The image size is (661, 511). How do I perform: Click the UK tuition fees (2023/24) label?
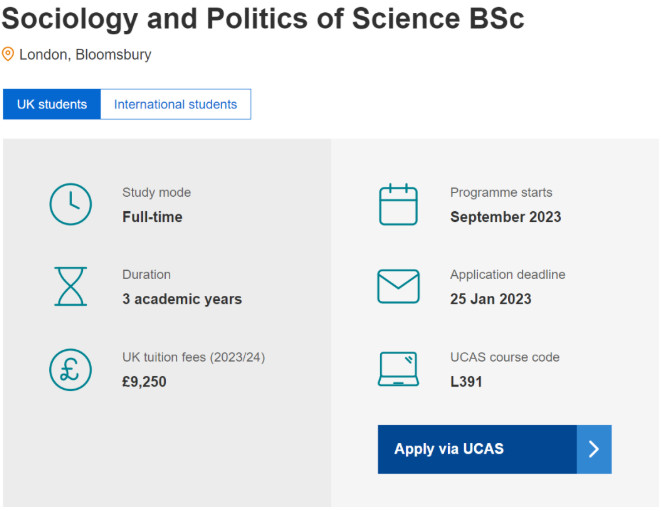point(193,357)
